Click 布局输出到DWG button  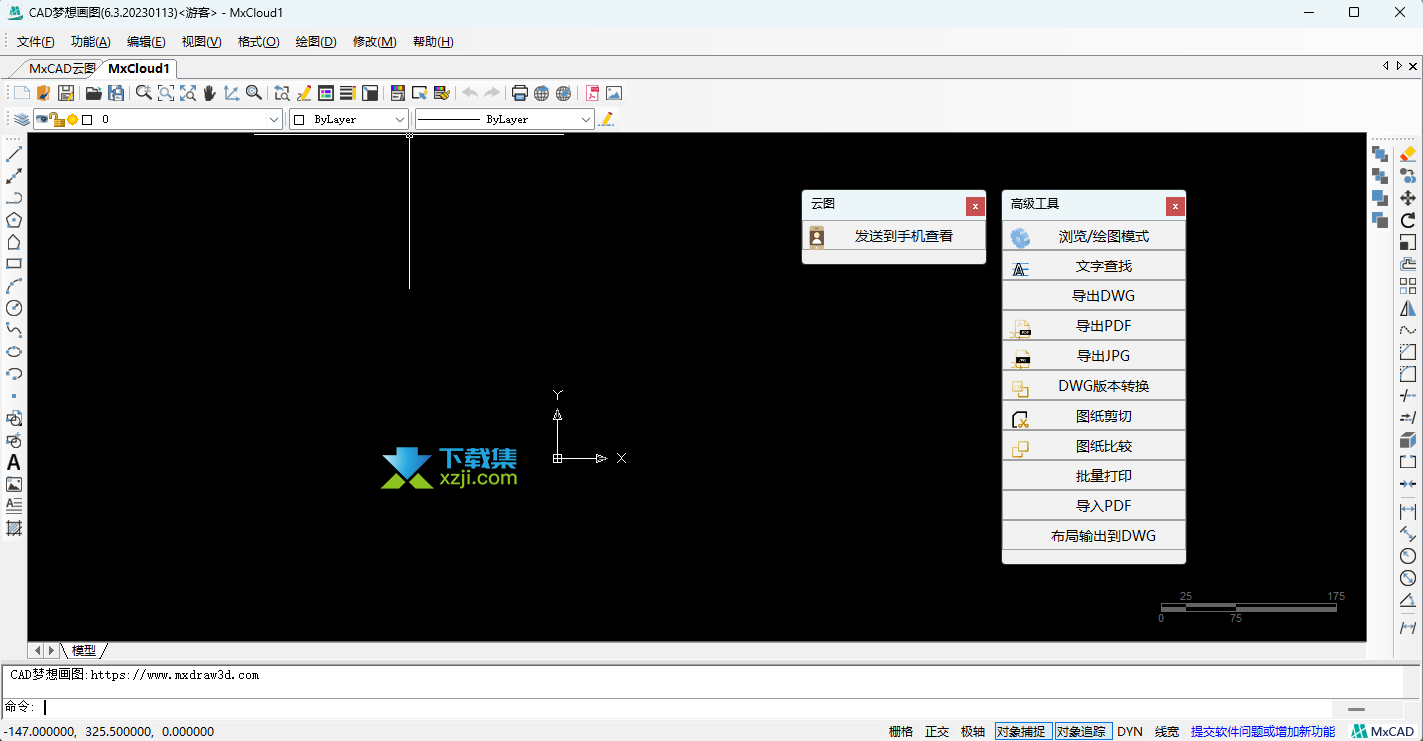pyautogui.click(x=1094, y=536)
